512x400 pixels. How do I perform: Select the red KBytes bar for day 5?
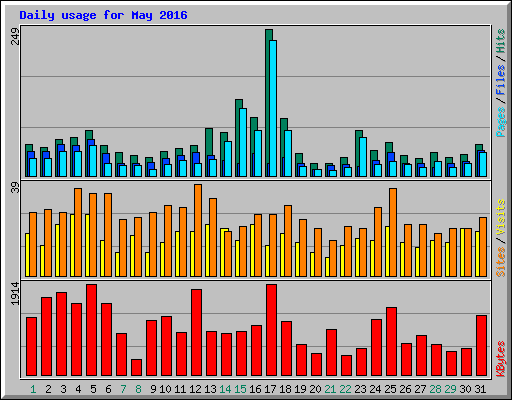pyautogui.click(x=91, y=330)
